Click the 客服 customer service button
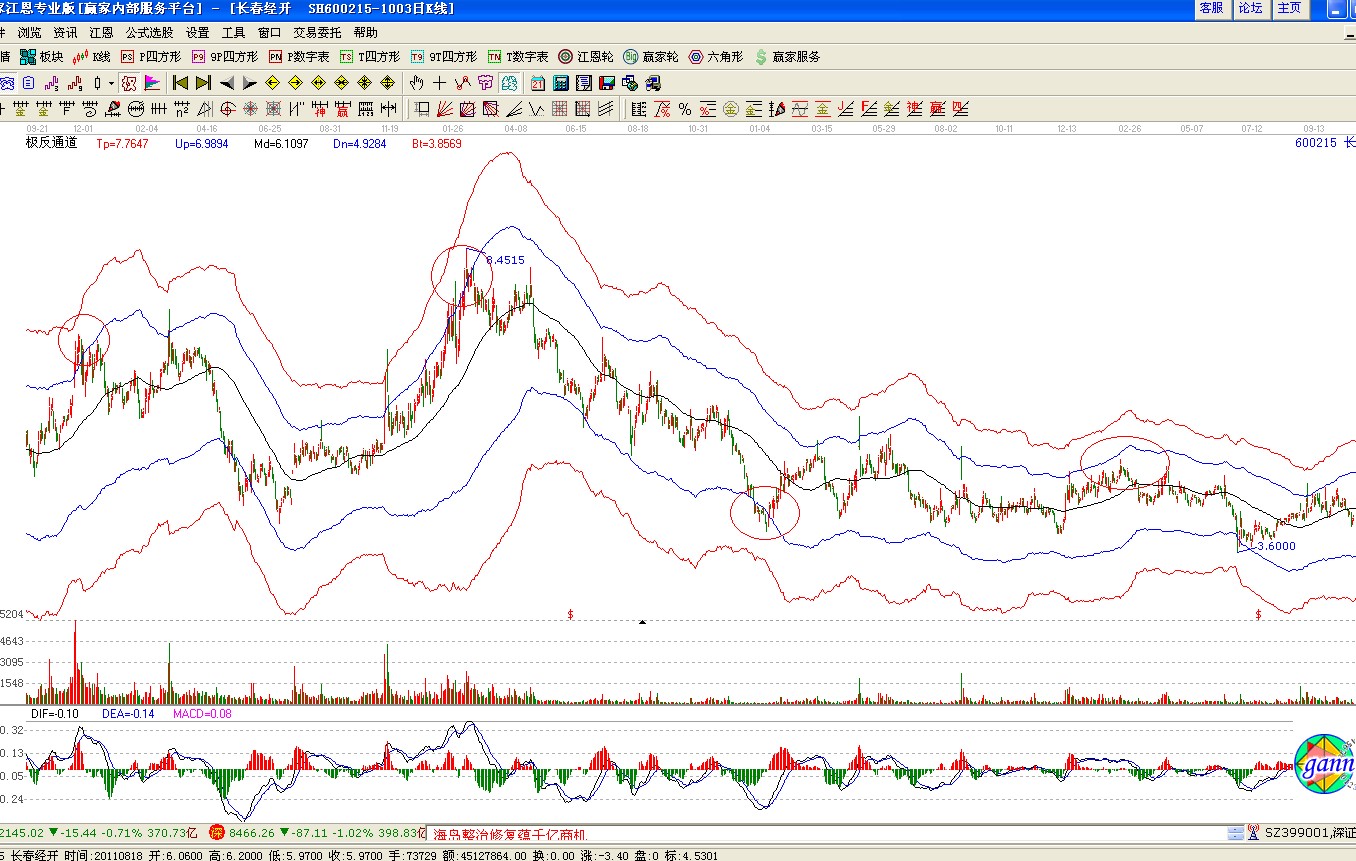Screen dimensions: 1356x861 (x=1211, y=8)
